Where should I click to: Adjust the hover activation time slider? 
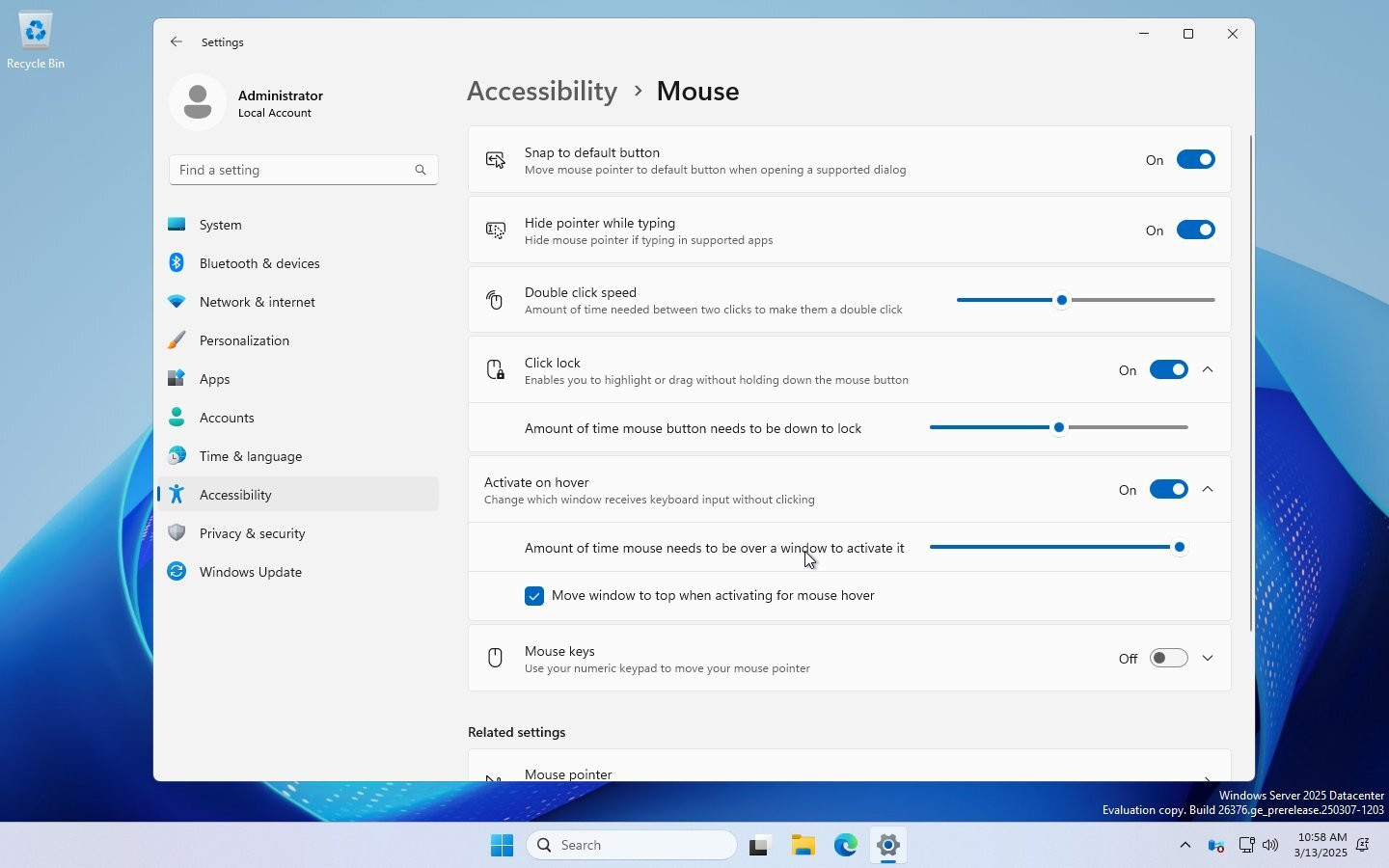point(1059,547)
